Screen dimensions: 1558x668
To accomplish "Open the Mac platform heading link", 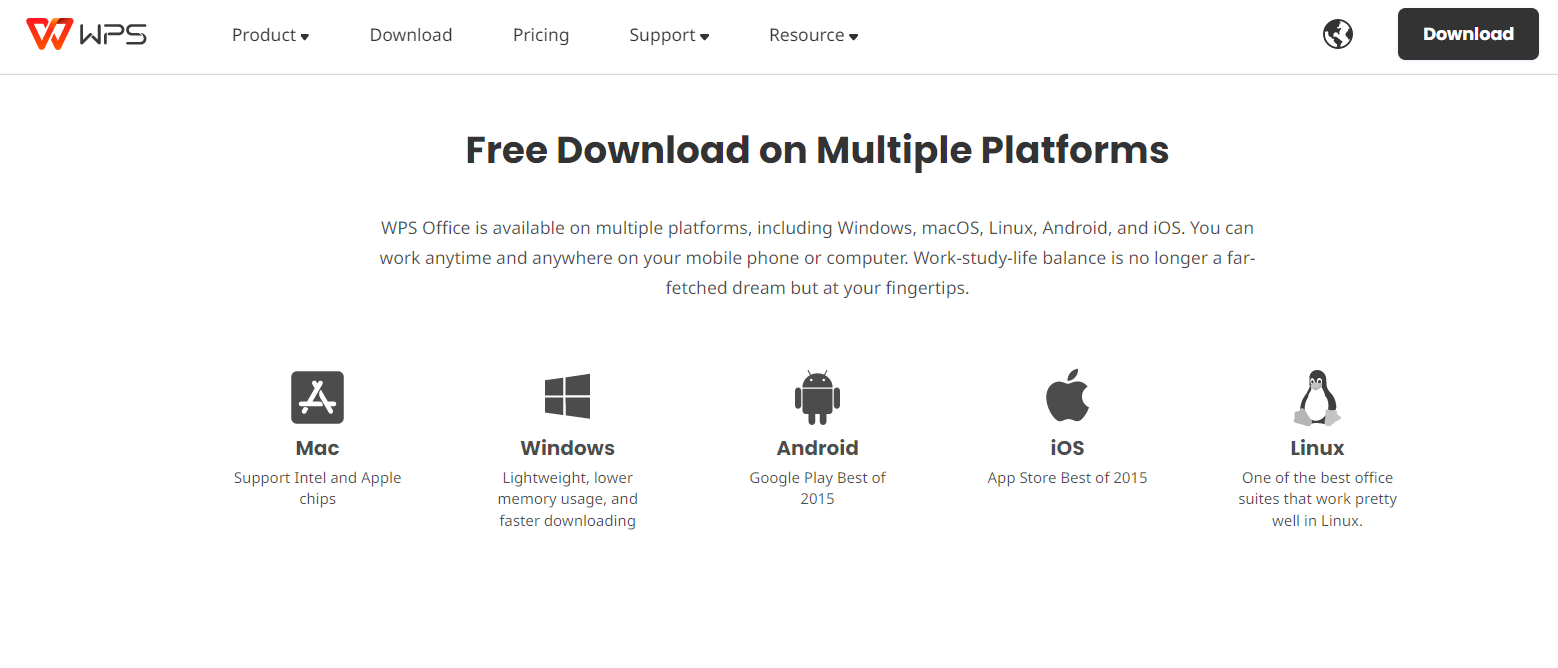I will (317, 448).
